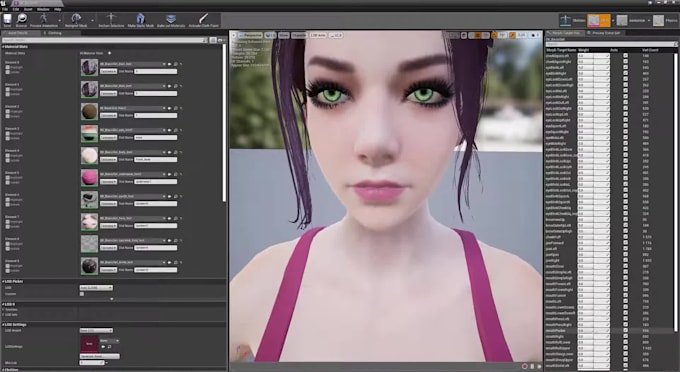This screenshot has height=372, width=680.
Task: Open the Asset menu
Action: [x=28, y=9]
